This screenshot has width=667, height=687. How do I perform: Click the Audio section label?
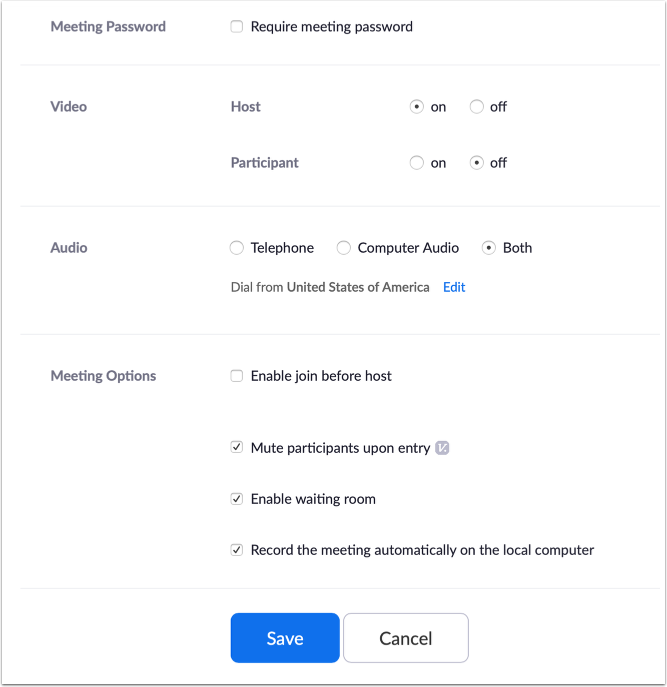[69, 248]
